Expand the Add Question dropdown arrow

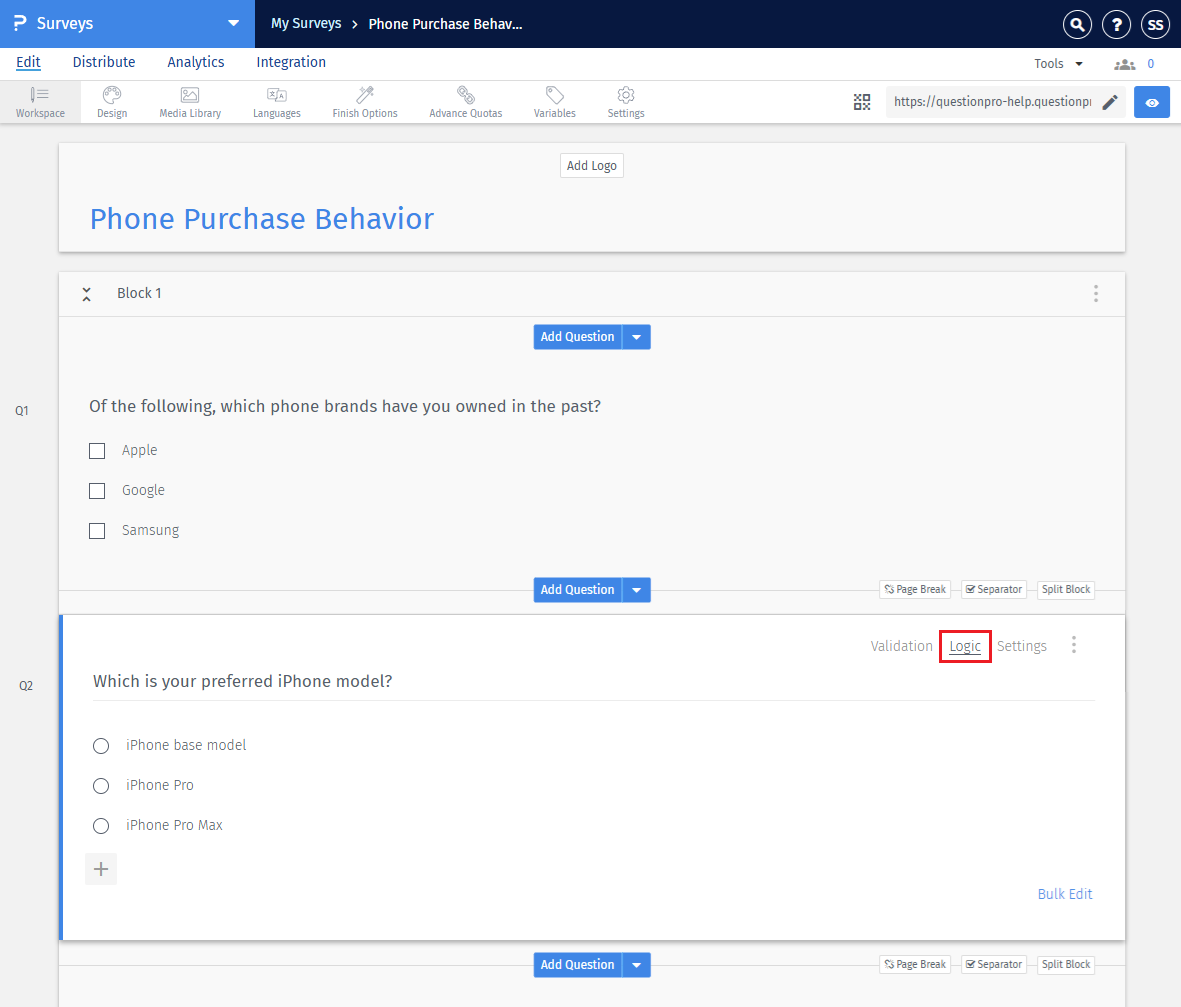(x=637, y=336)
